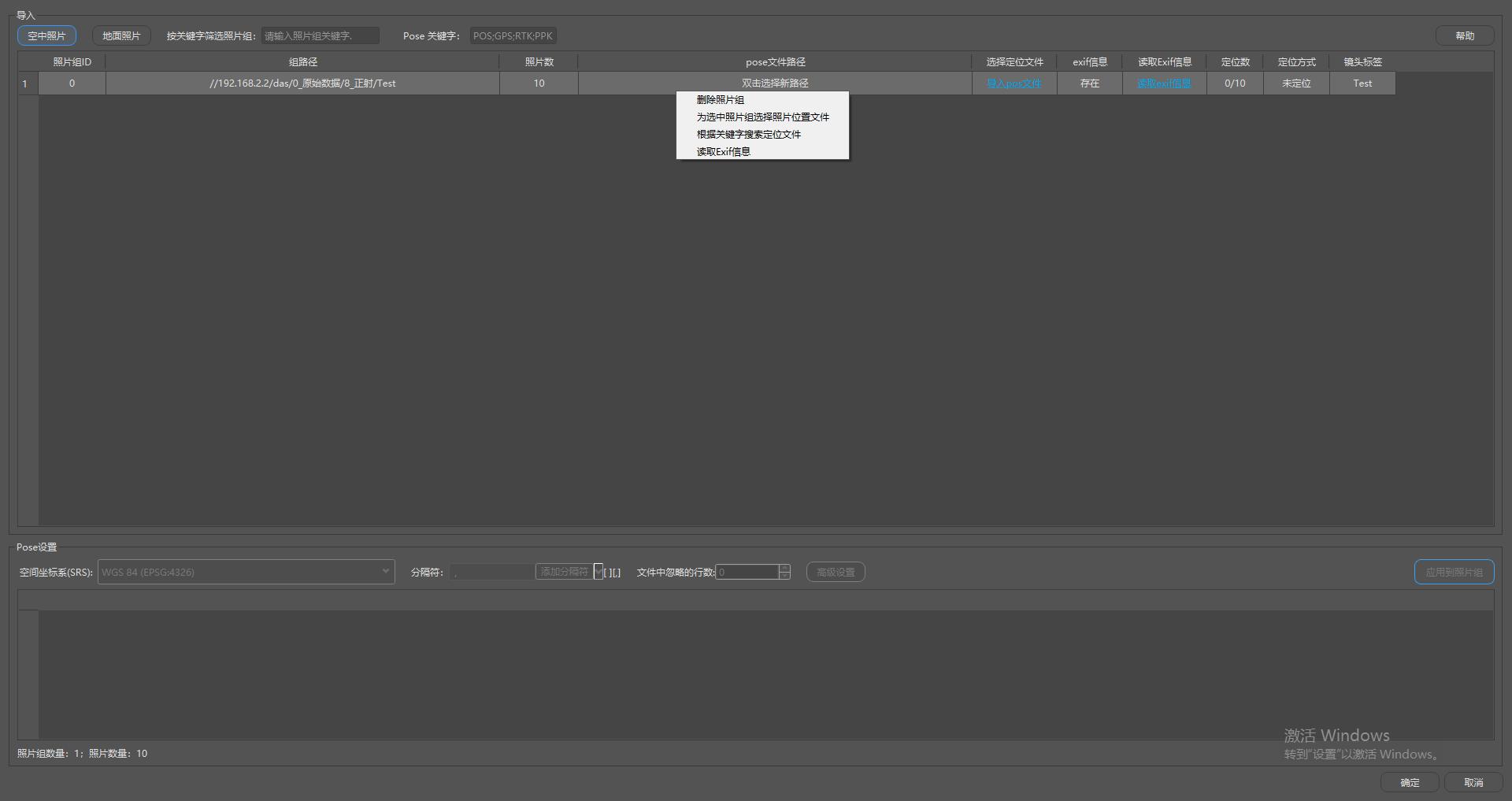This screenshot has width=1512, height=801.
Task: Select the 存在 exif cell
Action: point(1090,83)
